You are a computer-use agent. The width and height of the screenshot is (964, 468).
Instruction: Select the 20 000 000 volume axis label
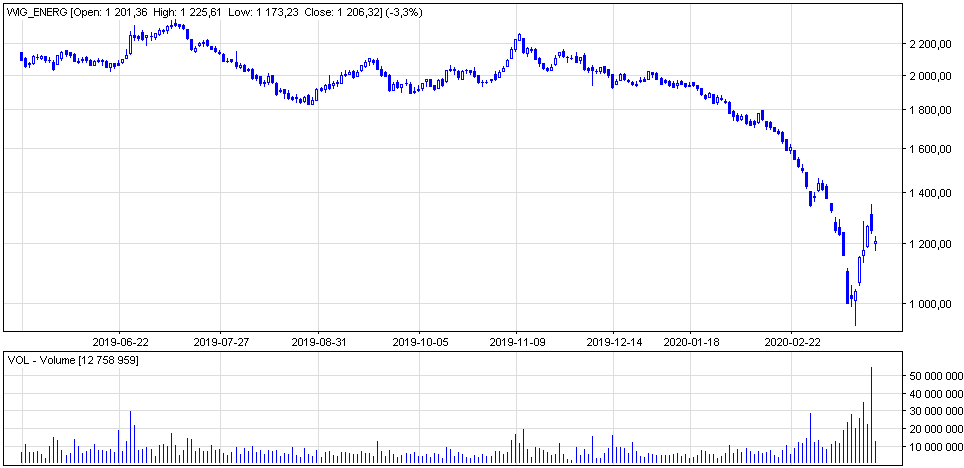(935, 429)
